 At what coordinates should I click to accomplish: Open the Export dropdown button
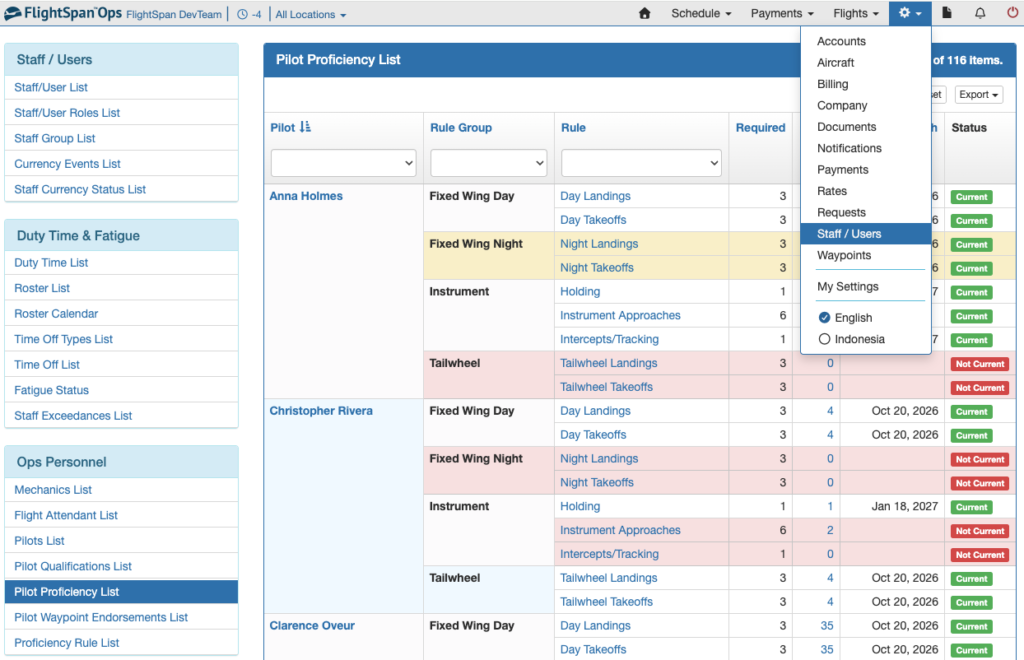[978, 95]
